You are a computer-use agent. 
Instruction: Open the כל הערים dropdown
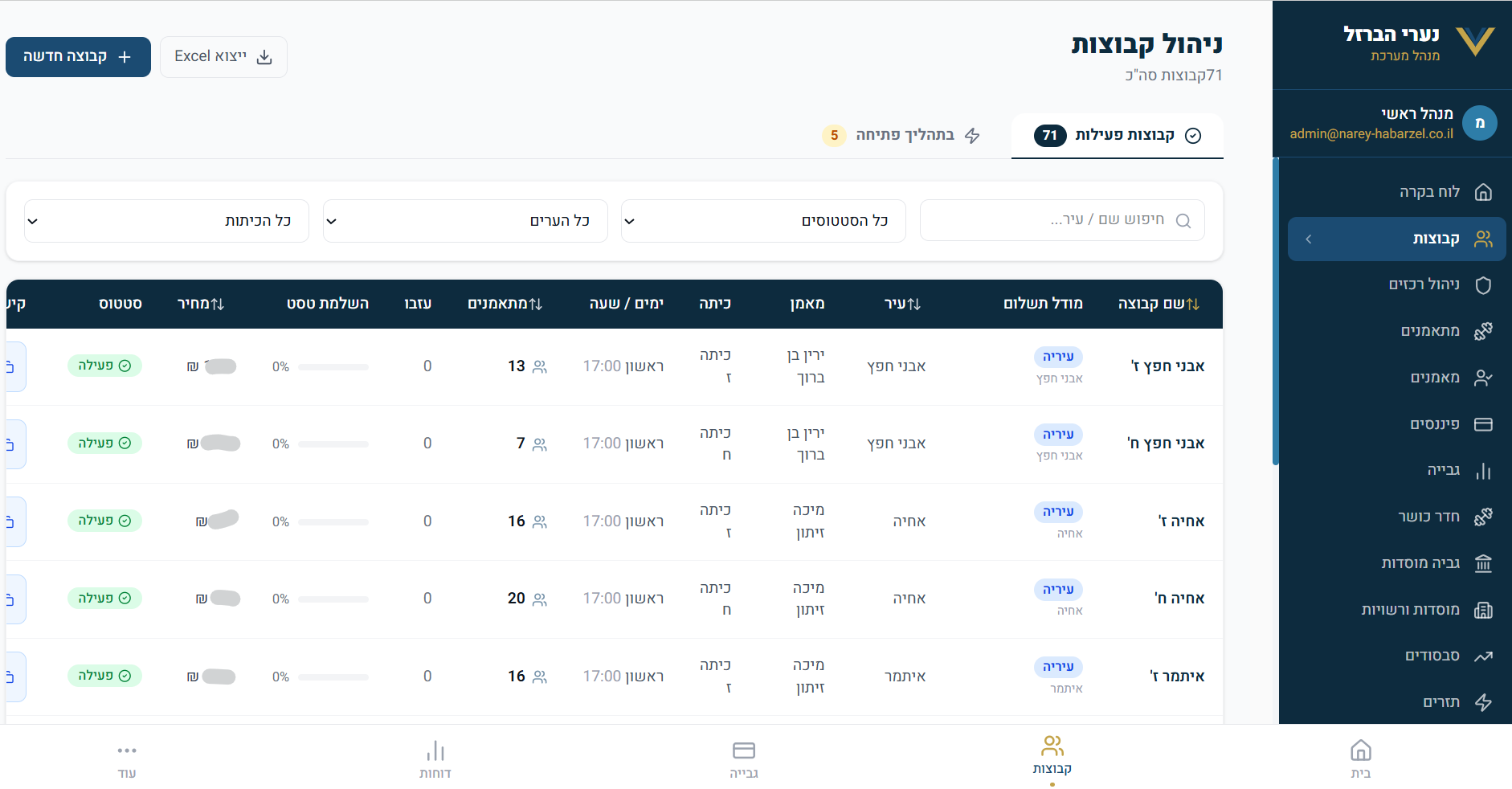(x=465, y=221)
